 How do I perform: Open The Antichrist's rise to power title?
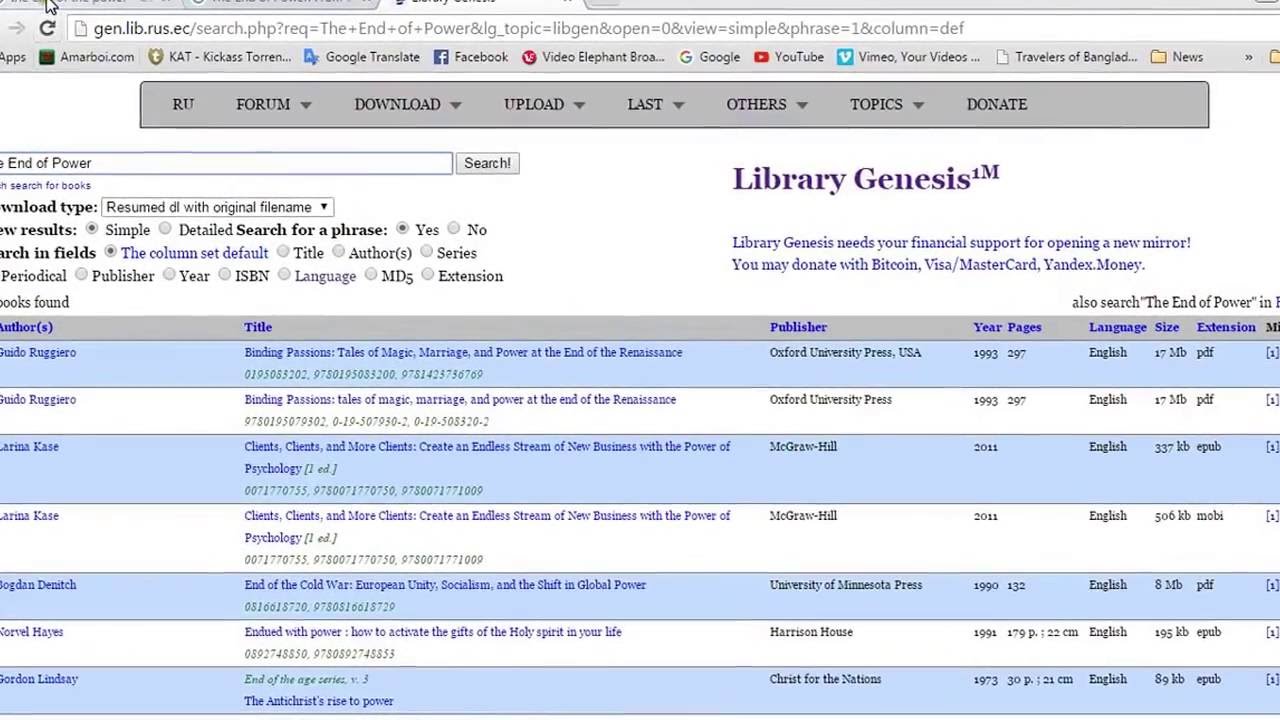[319, 701]
